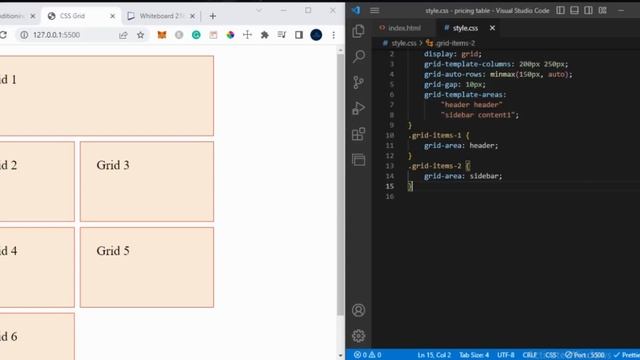The height and width of the screenshot is (360, 640).
Task: Open the browser tab search chevron
Action: tap(259, 10)
